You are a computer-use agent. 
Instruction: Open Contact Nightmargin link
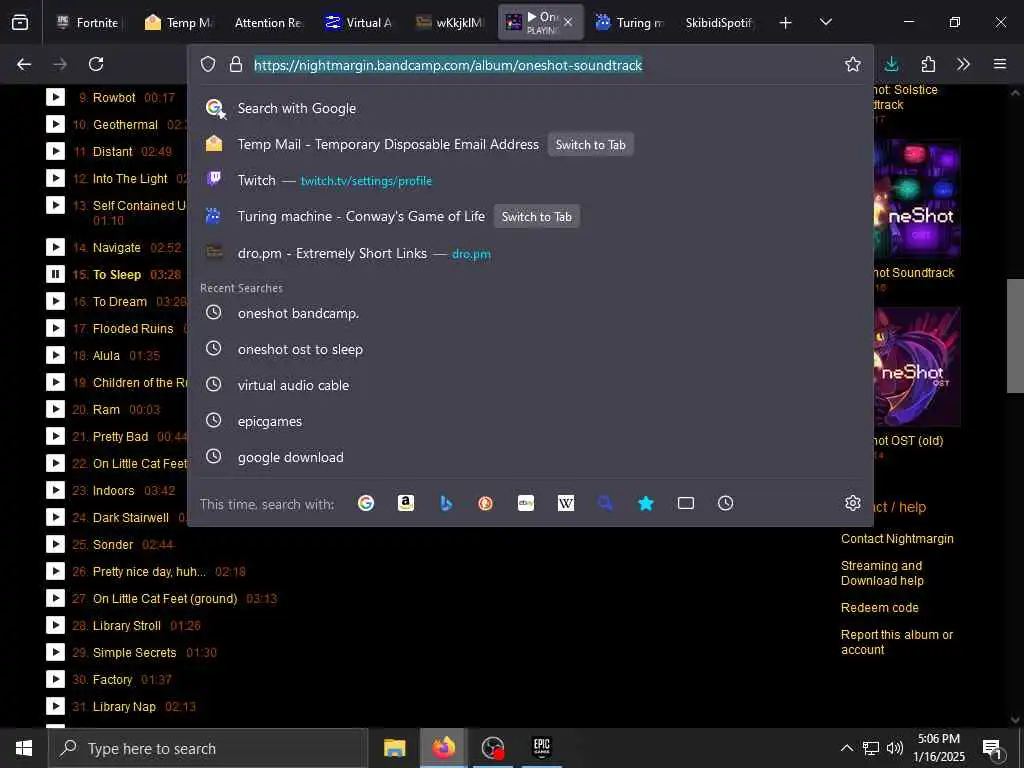point(897,539)
